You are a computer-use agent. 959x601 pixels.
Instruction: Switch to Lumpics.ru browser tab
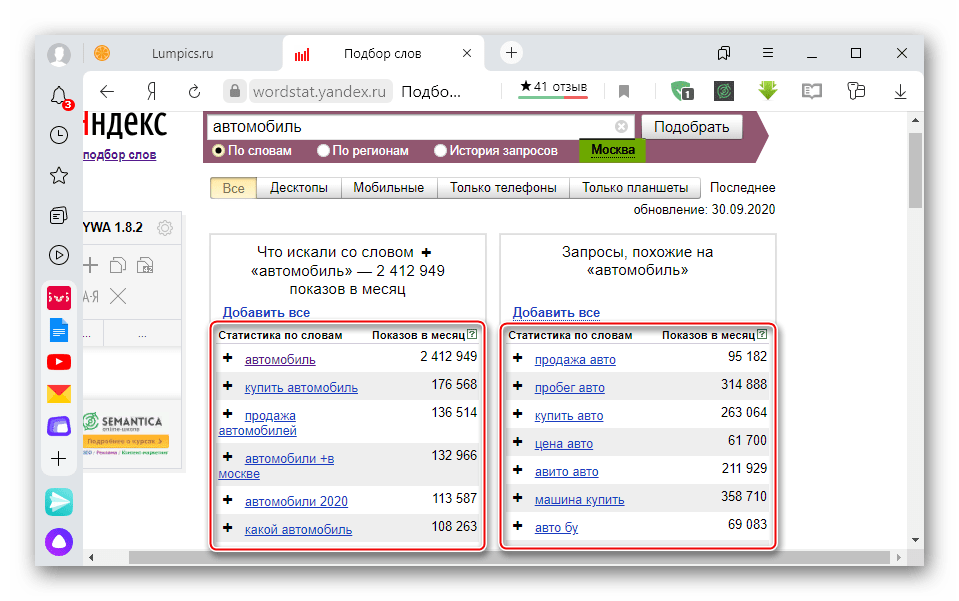coord(183,54)
